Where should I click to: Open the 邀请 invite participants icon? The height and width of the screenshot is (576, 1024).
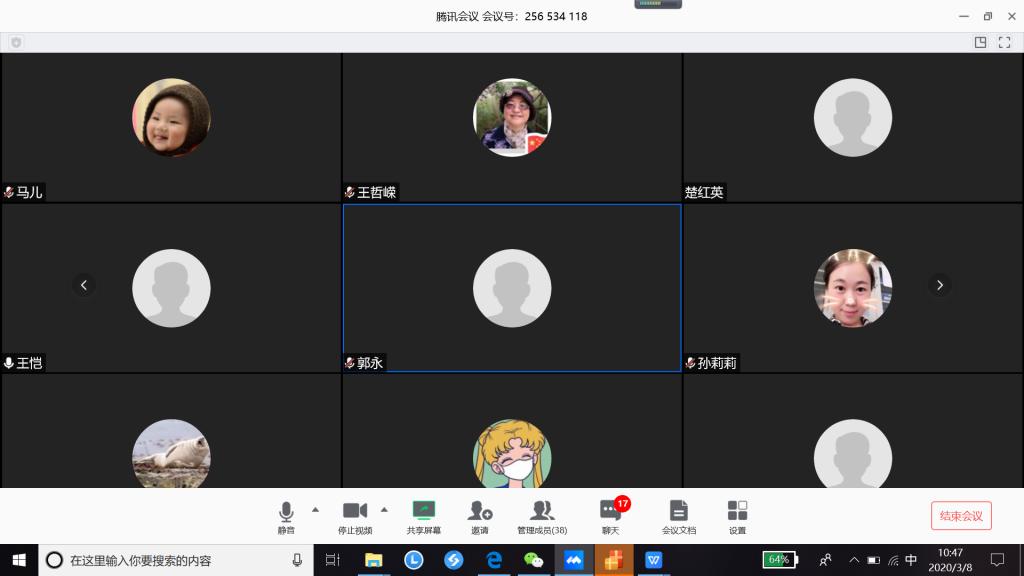[x=480, y=516]
